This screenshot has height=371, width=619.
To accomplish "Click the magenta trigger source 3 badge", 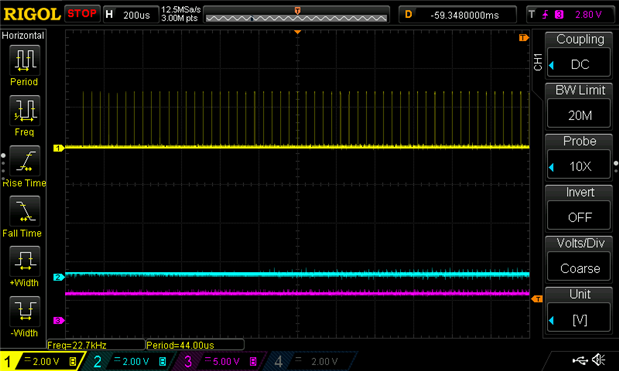I will tap(559, 15).
